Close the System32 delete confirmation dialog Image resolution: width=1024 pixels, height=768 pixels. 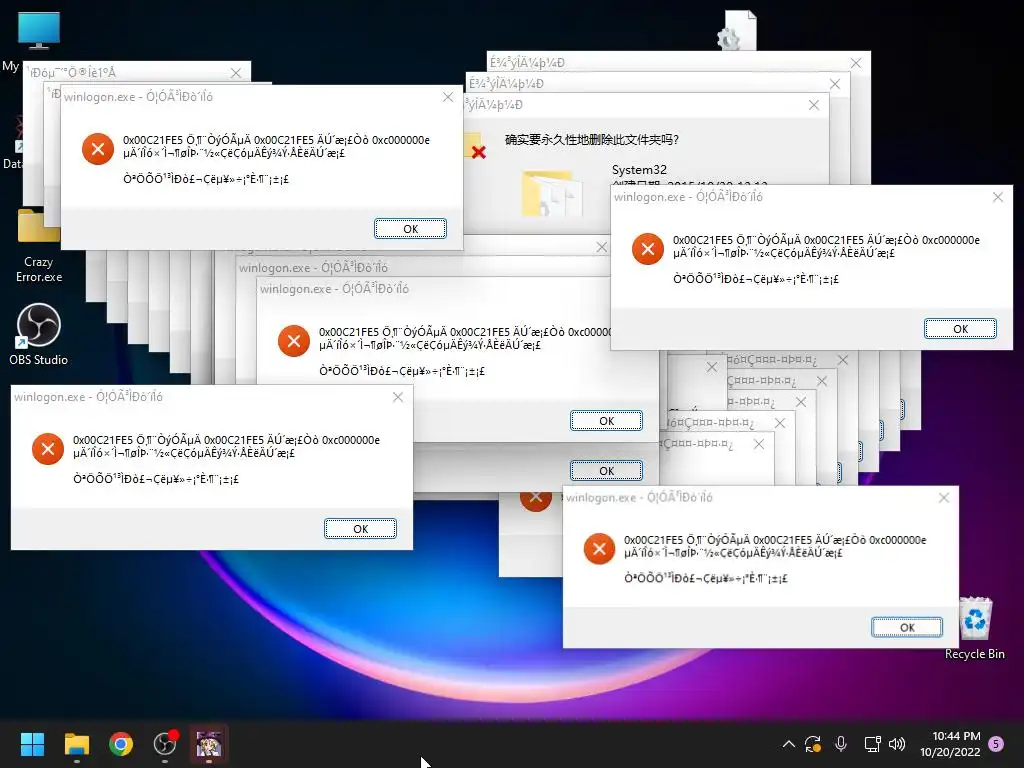(x=814, y=104)
